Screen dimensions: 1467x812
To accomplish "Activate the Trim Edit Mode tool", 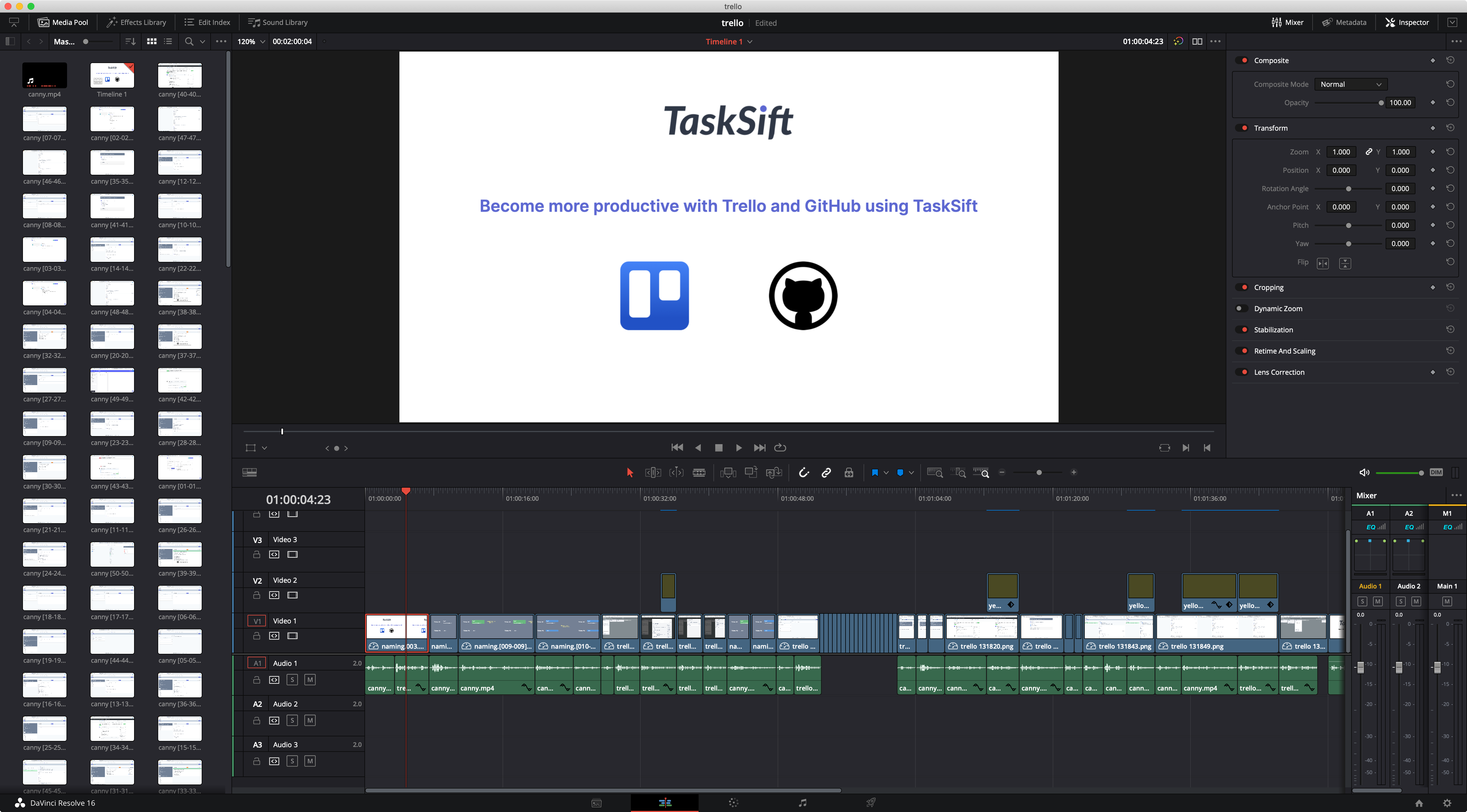I will point(653,473).
